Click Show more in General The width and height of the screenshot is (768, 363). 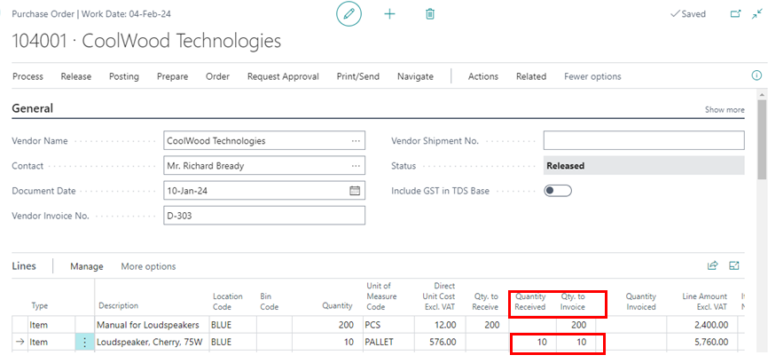[x=724, y=110]
